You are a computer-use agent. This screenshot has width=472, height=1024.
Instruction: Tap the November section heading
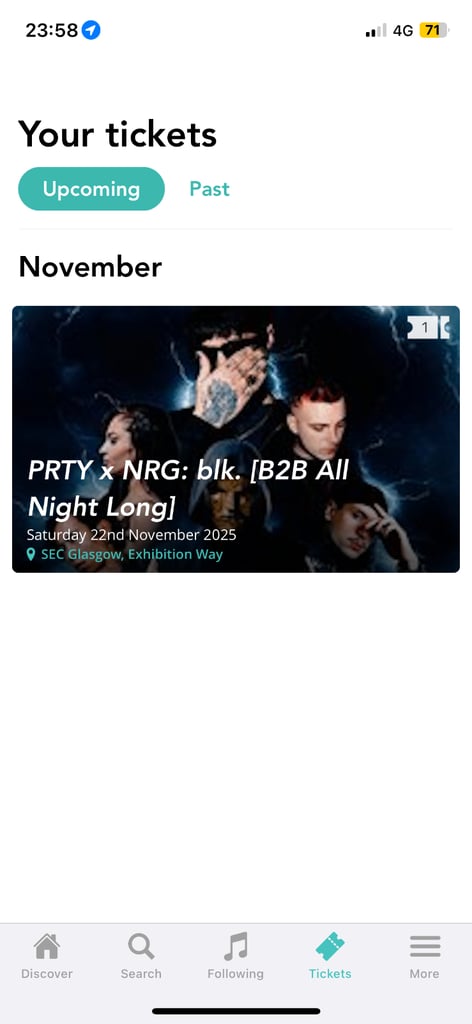click(x=90, y=266)
